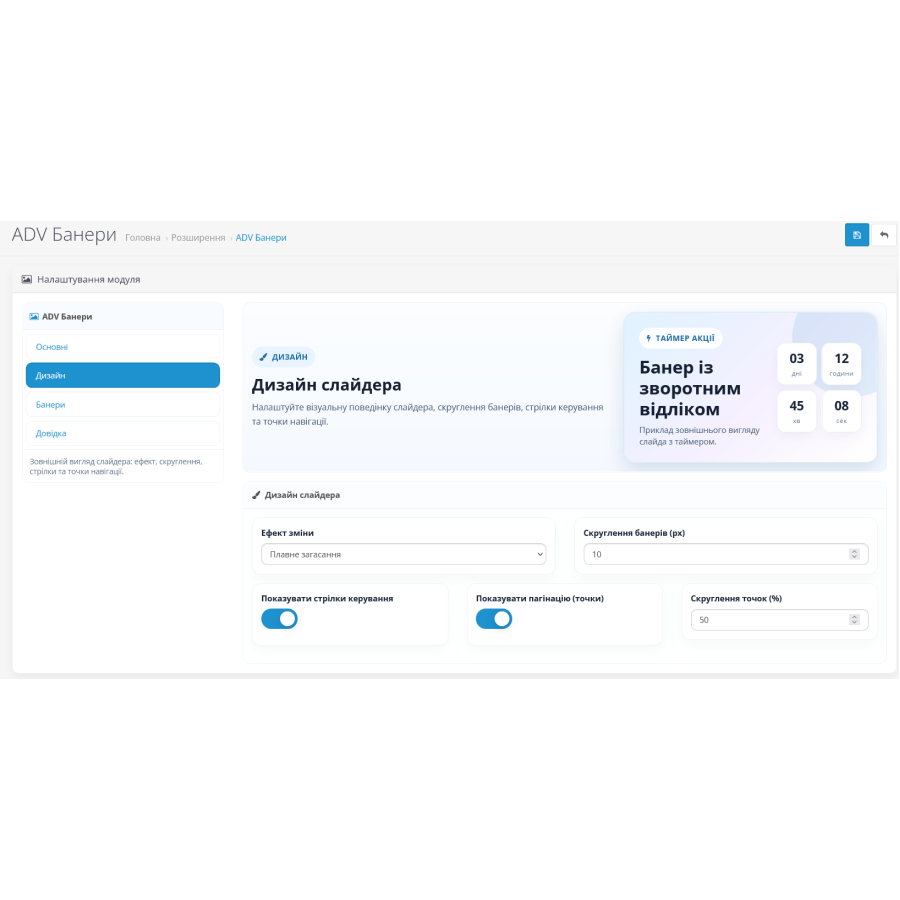Click the 'Дизайн слайдера' large heading
The width and height of the screenshot is (900, 900).
click(327, 385)
